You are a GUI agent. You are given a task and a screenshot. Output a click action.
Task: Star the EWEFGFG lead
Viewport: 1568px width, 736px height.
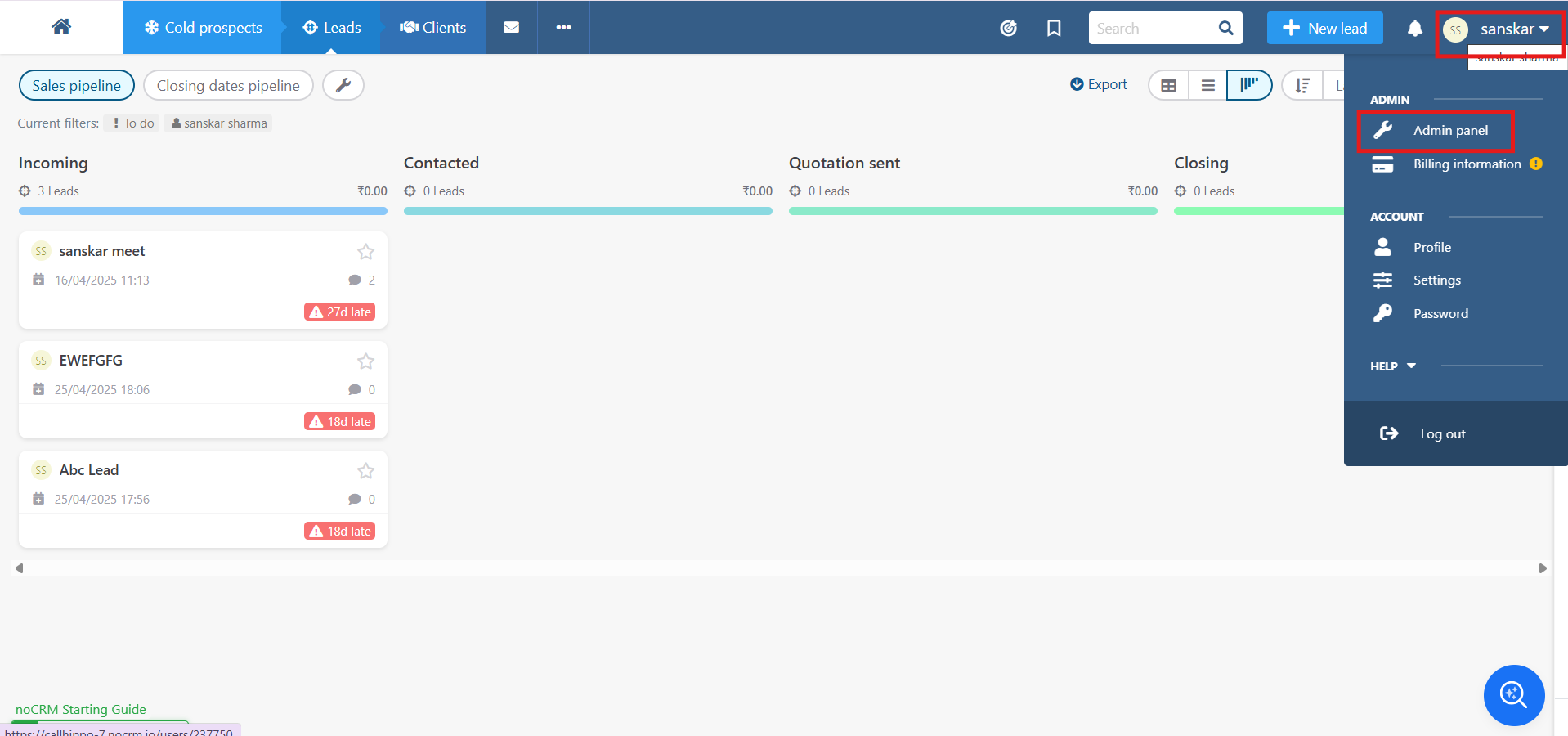(x=365, y=361)
